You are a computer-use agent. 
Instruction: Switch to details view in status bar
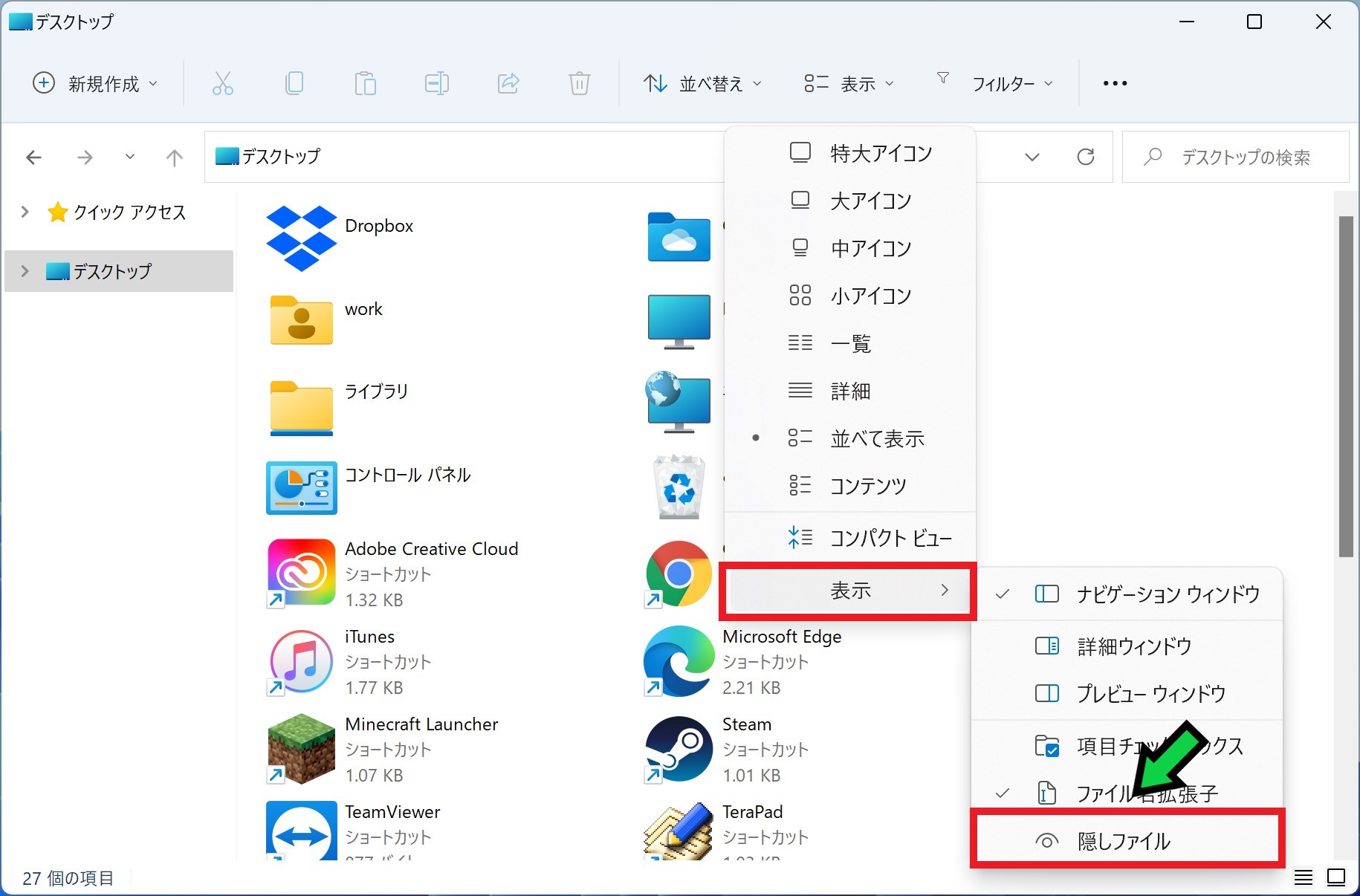click(x=1303, y=877)
